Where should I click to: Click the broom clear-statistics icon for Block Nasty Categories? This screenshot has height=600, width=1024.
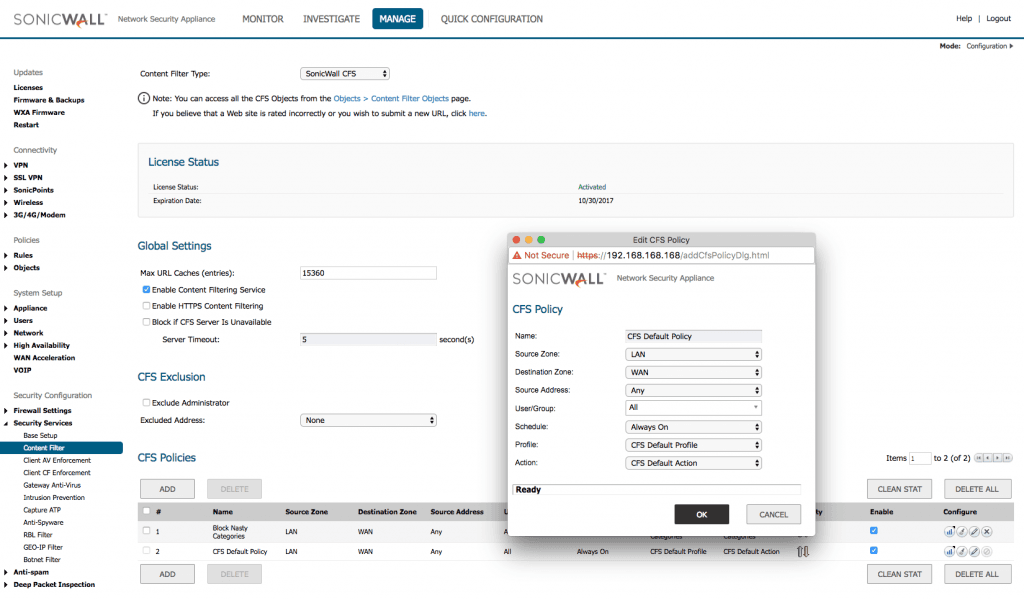(x=961, y=531)
